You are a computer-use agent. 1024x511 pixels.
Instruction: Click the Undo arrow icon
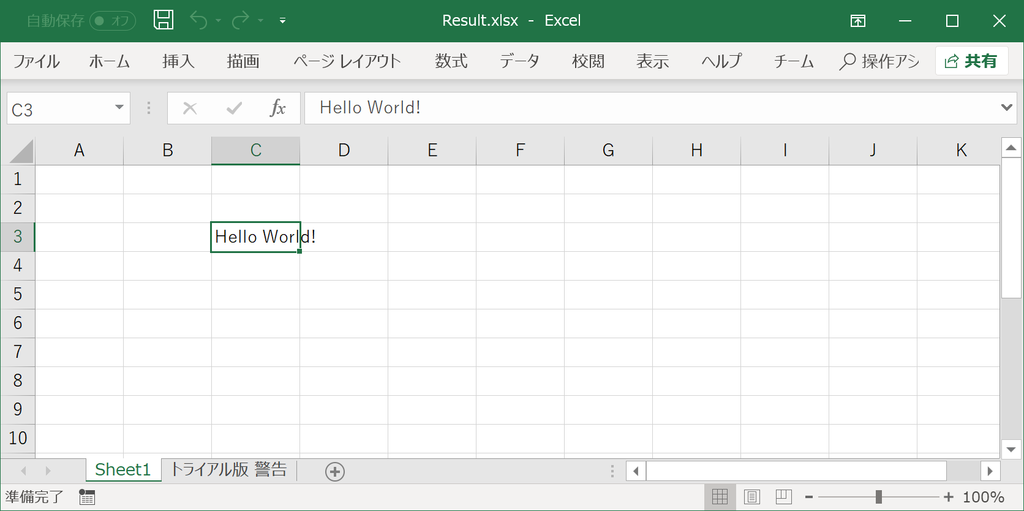(x=199, y=21)
